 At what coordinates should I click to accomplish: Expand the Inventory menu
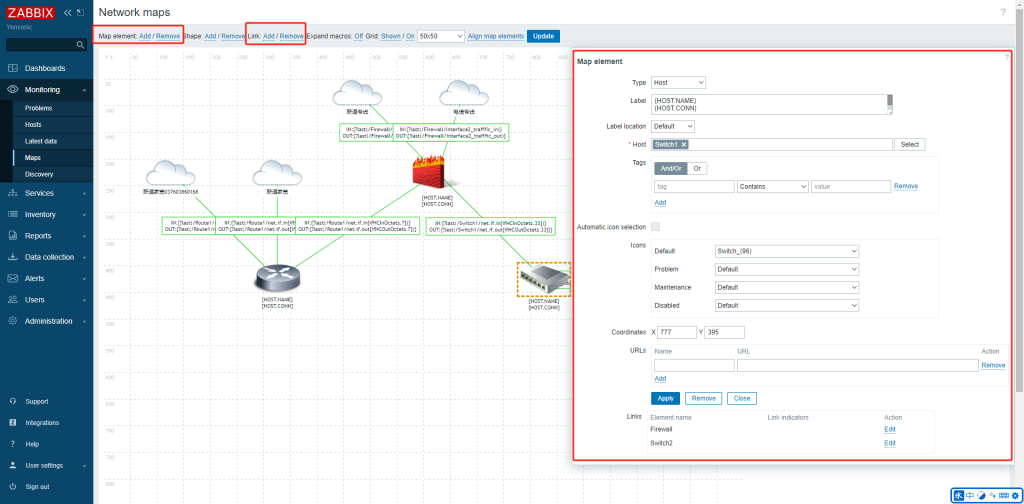point(46,214)
